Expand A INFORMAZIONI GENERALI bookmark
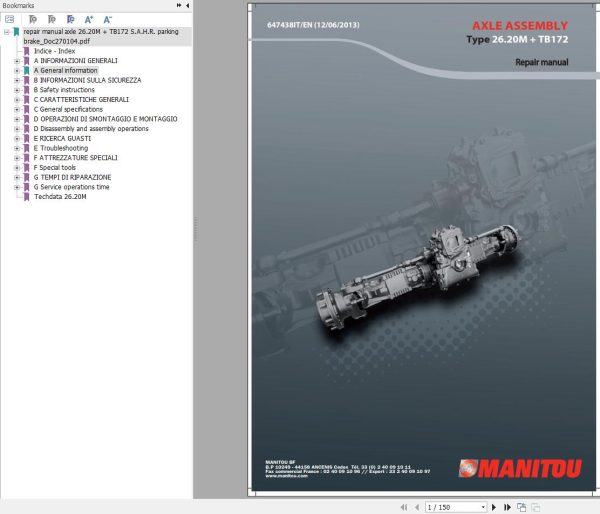The image size is (600, 514). pyautogui.click(x=17, y=61)
